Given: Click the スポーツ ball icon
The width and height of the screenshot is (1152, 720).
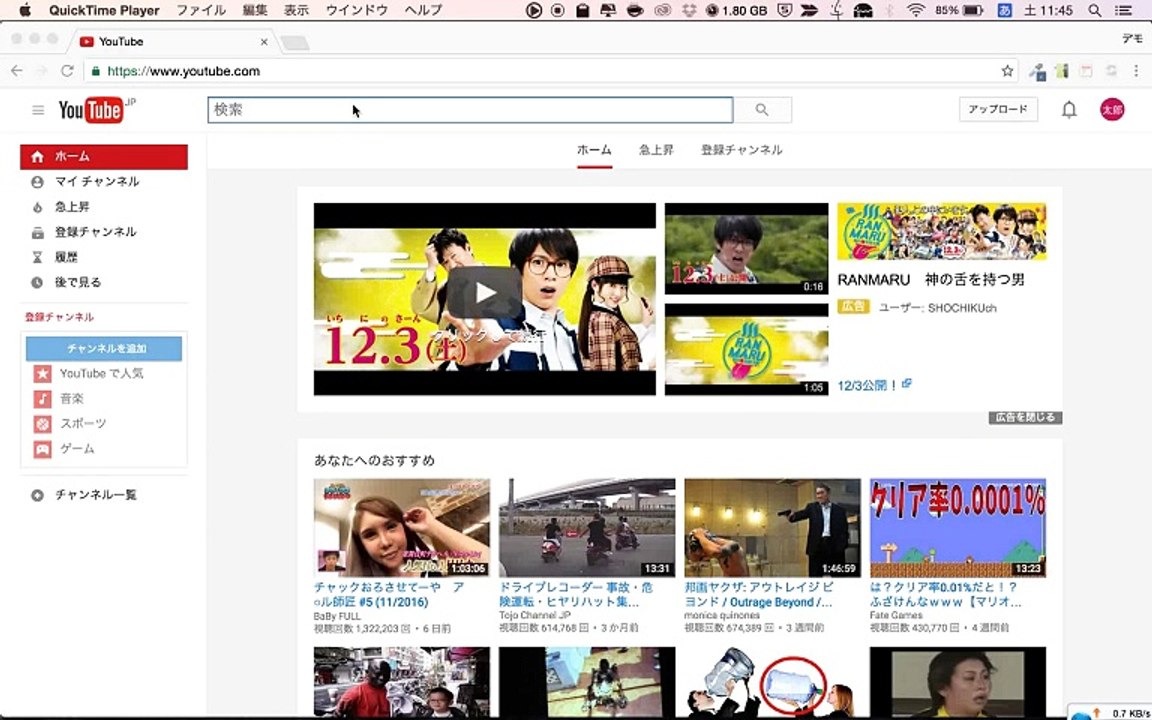Looking at the screenshot, I should (43, 424).
